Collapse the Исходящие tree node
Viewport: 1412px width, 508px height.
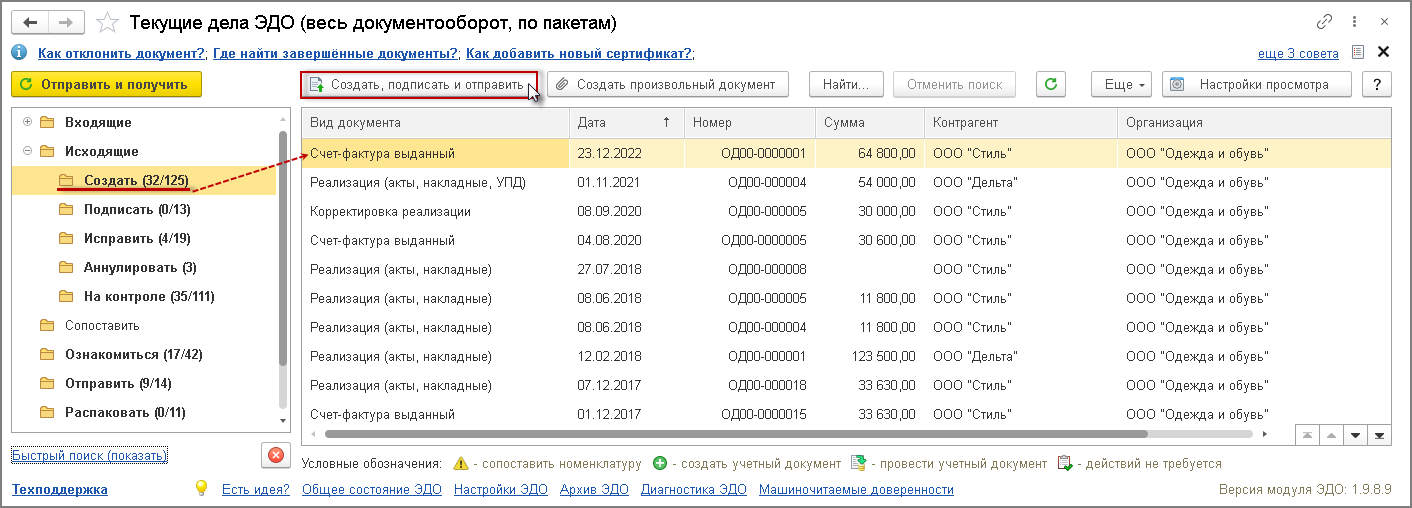point(26,152)
